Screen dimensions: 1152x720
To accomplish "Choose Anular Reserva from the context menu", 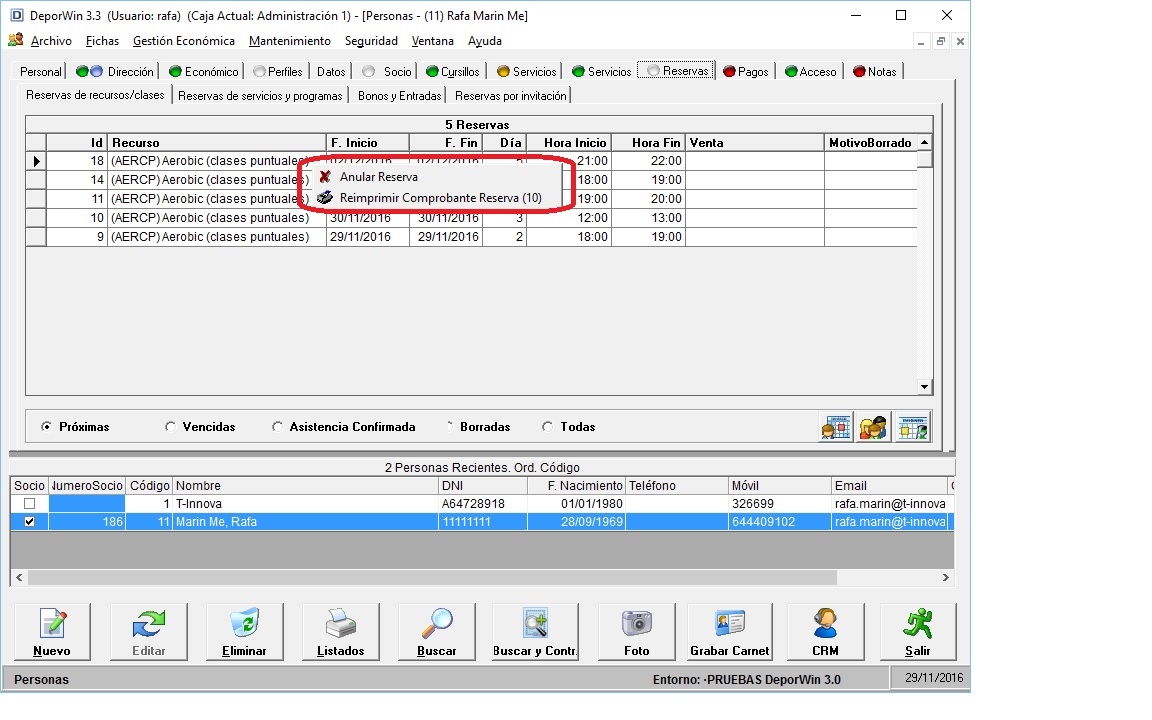I will tap(378, 177).
